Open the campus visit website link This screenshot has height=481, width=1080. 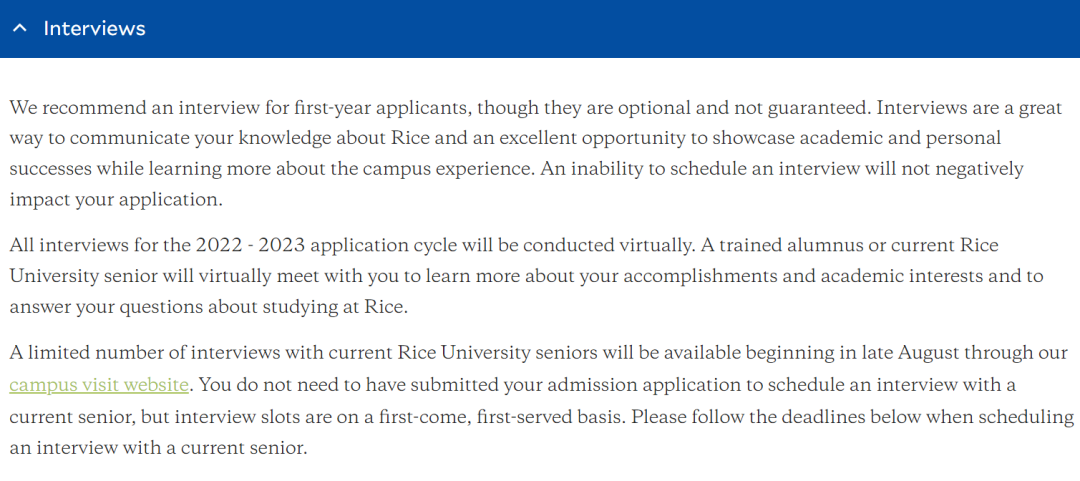[x=98, y=385]
